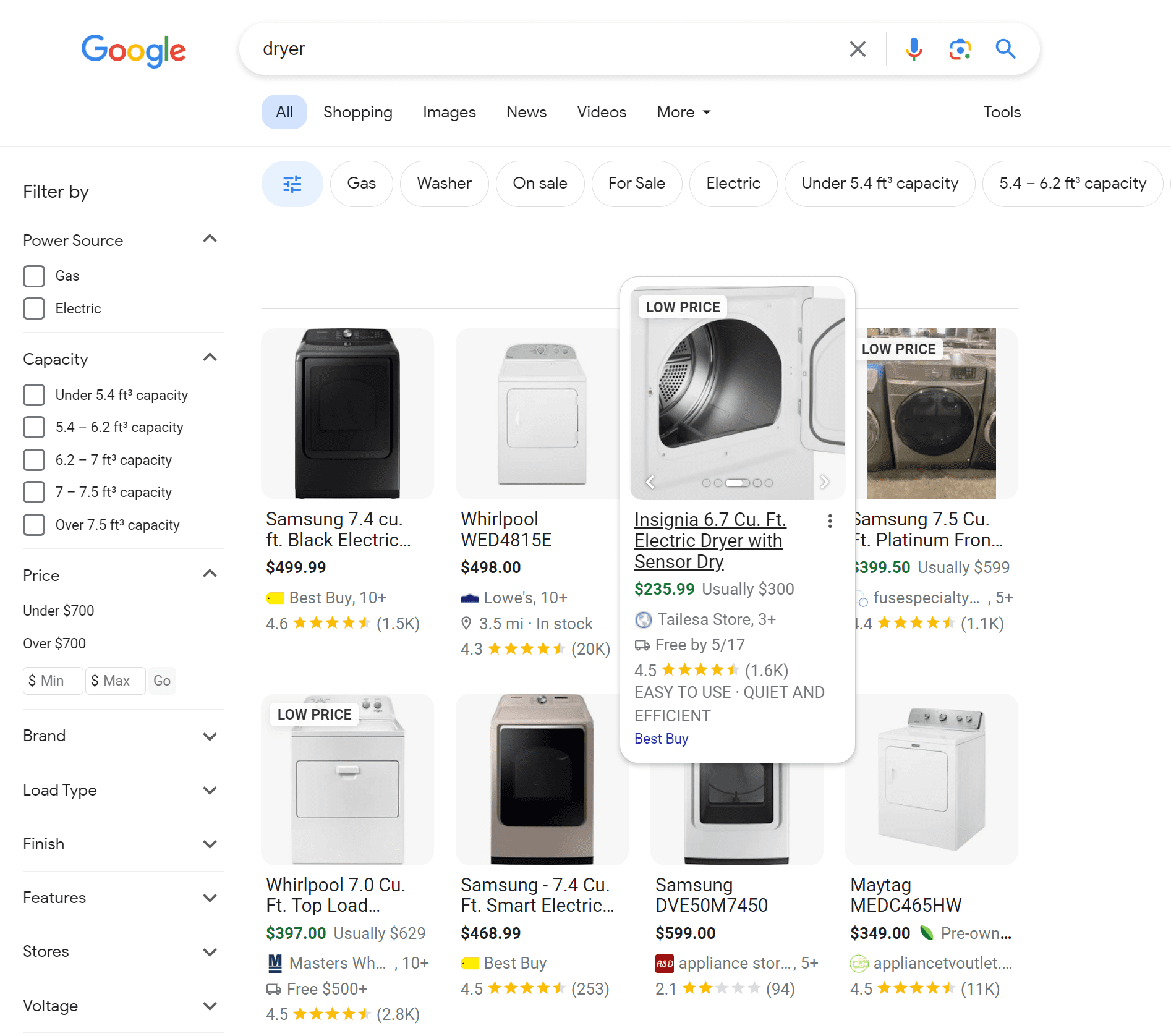Switch to the Images tab
Image resolution: width=1171 pixels, height=1036 pixels.
point(449,112)
